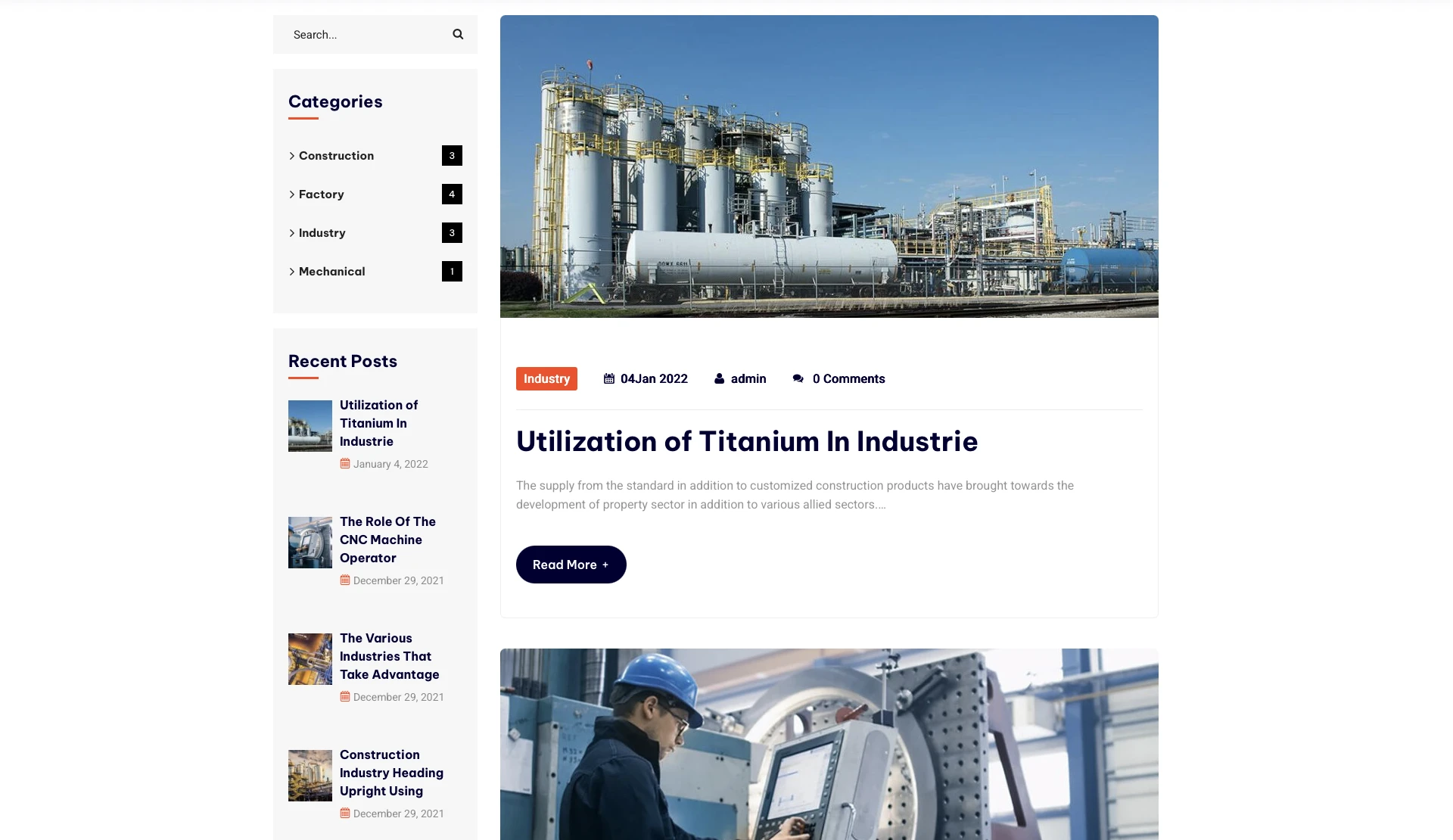This screenshot has width=1453, height=840.
Task: Click calendar icon beside January 4, 2022
Action: pos(345,464)
